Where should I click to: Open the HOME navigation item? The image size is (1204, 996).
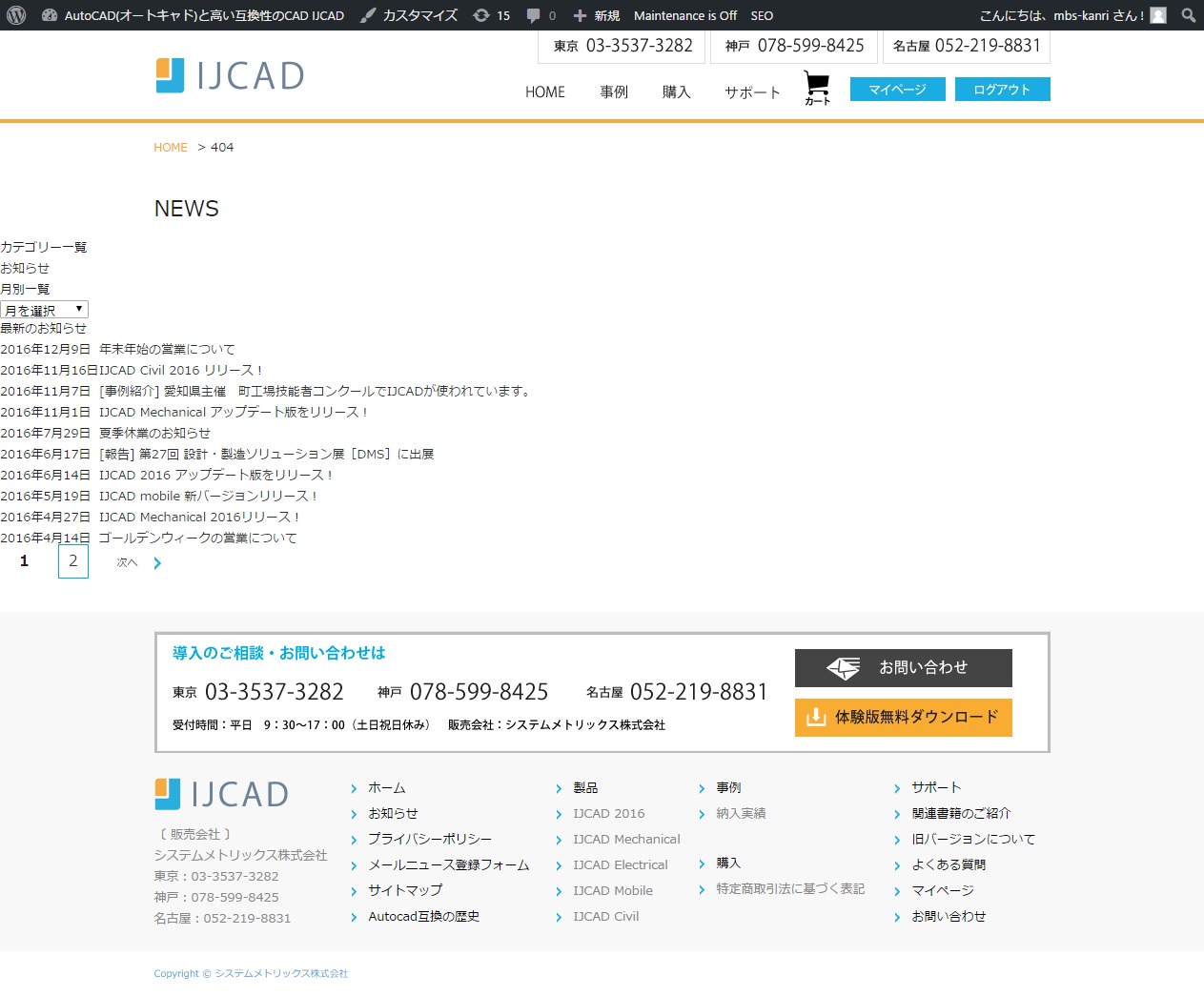point(545,92)
